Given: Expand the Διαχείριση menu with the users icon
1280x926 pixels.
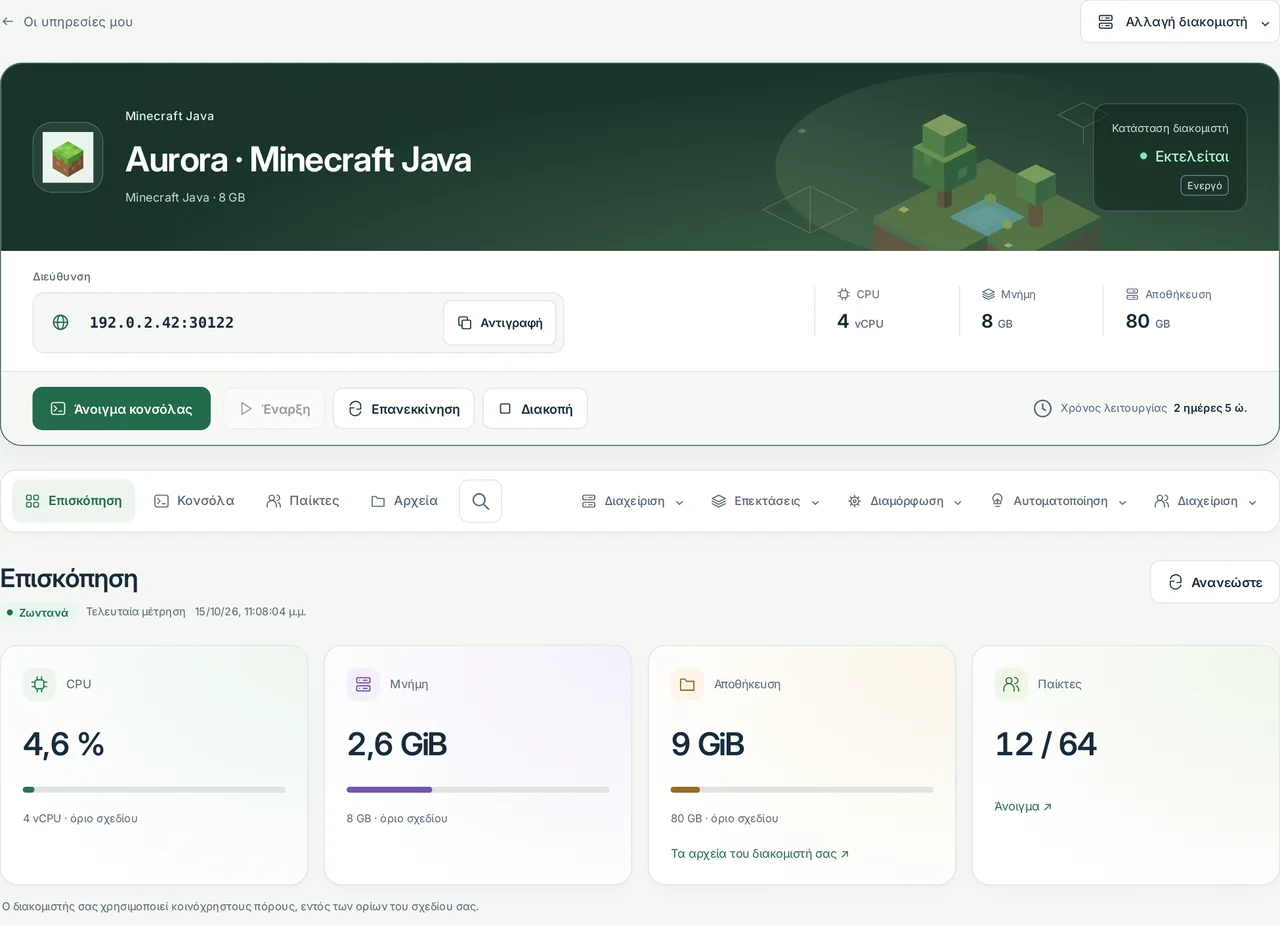Looking at the screenshot, I should [1205, 501].
